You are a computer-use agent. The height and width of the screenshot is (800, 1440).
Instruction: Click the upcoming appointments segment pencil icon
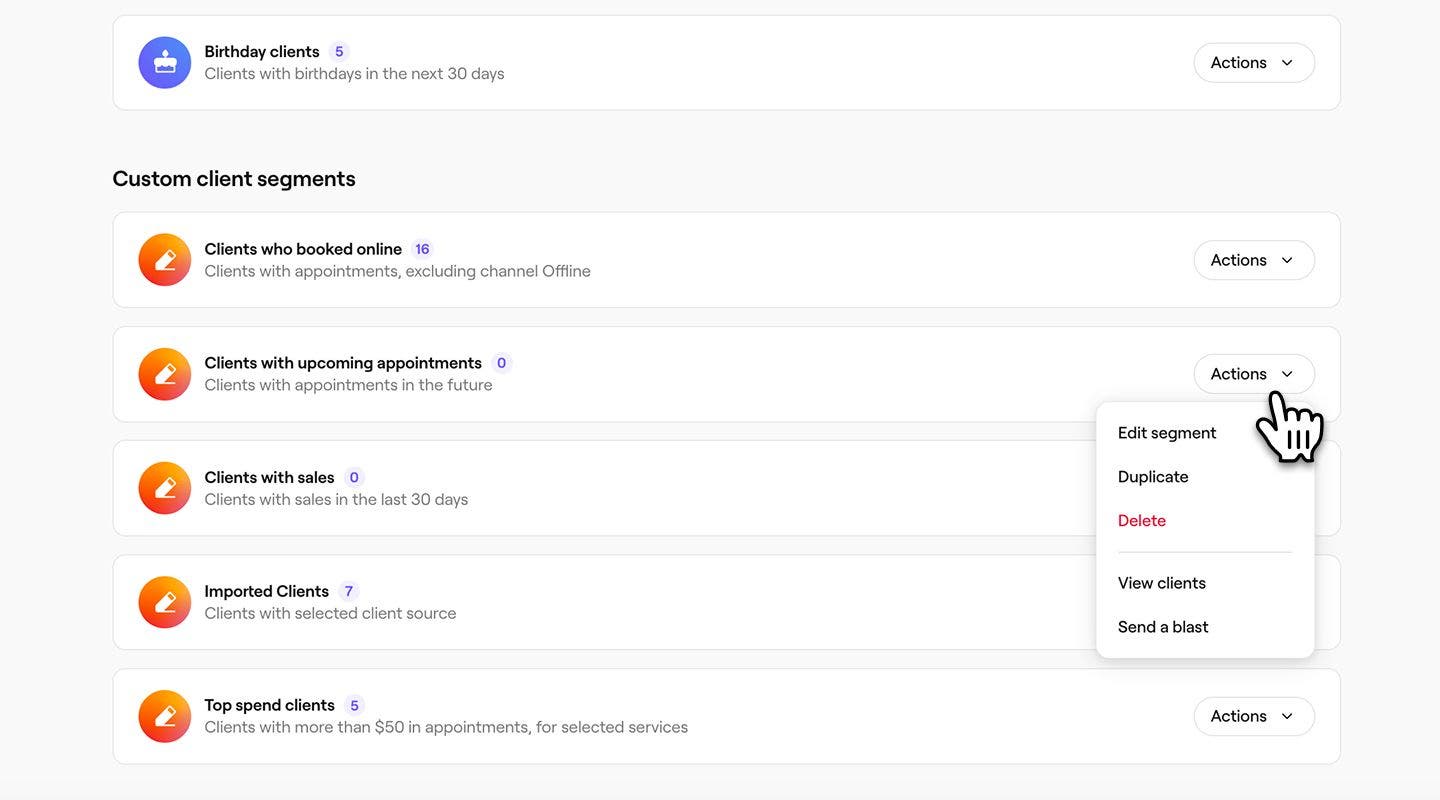coord(165,374)
